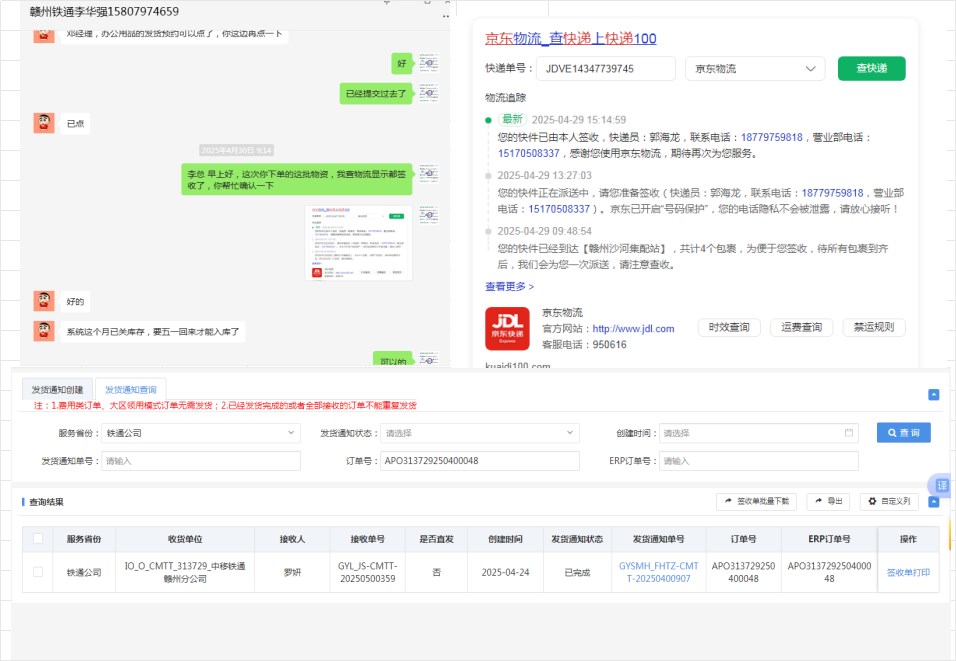Open the 京东物流_查快递上快递100 title link
Screen dimensions: 956x661
pyautogui.click(x=571, y=38)
